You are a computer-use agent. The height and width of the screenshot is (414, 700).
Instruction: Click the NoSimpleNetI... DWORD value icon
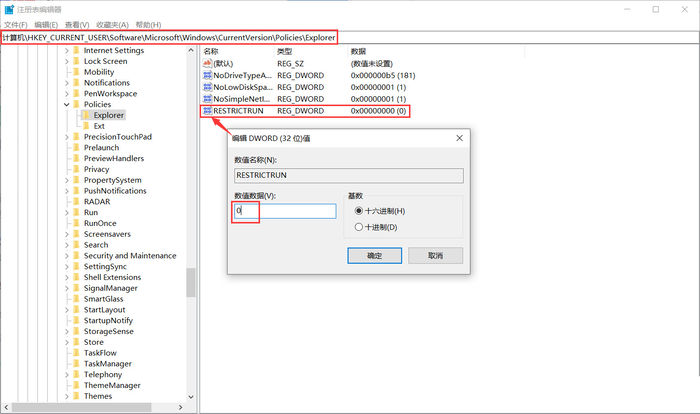(x=207, y=99)
